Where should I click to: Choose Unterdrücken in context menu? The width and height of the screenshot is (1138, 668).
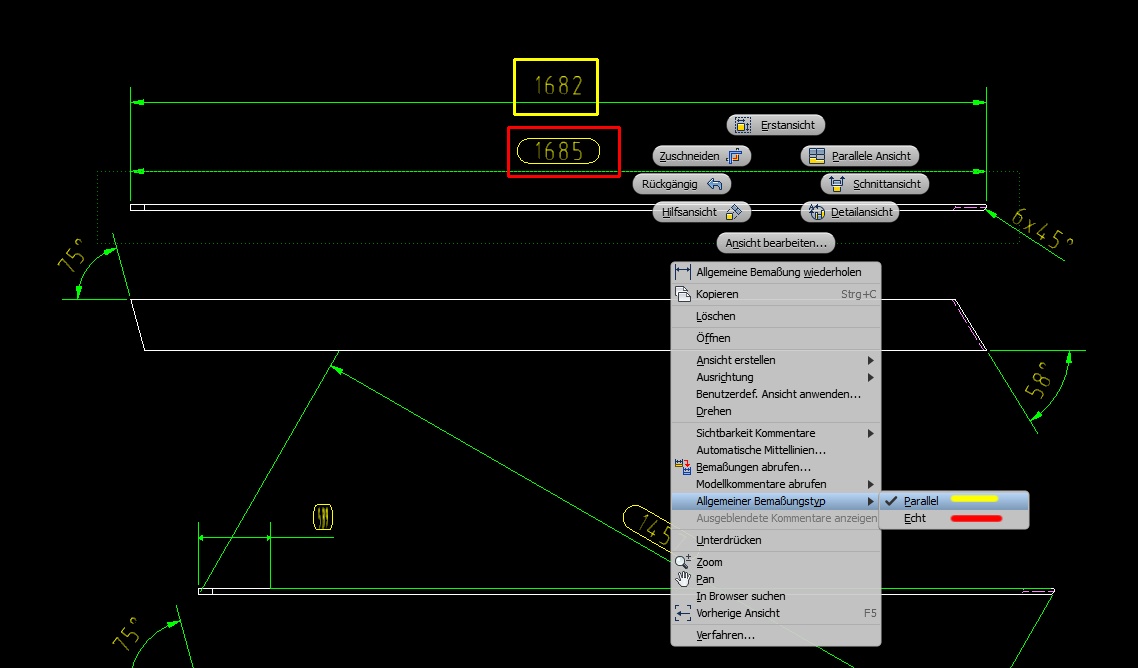776,540
